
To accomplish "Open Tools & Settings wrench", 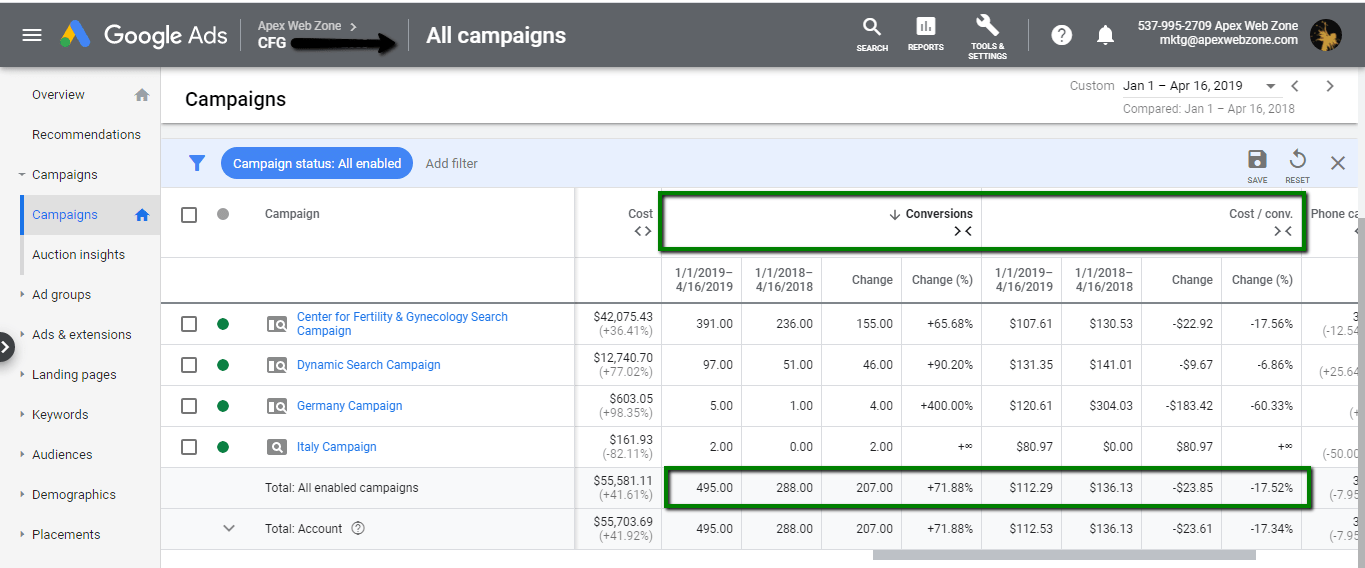I will tap(986, 36).
